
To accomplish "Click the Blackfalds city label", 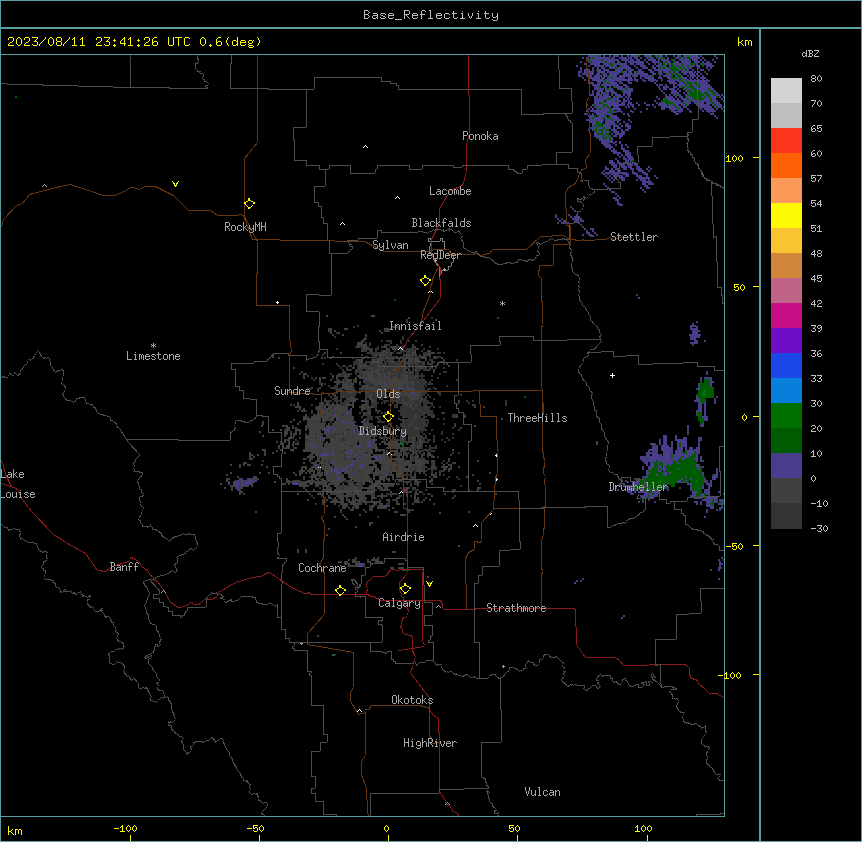I will [441, 223].
